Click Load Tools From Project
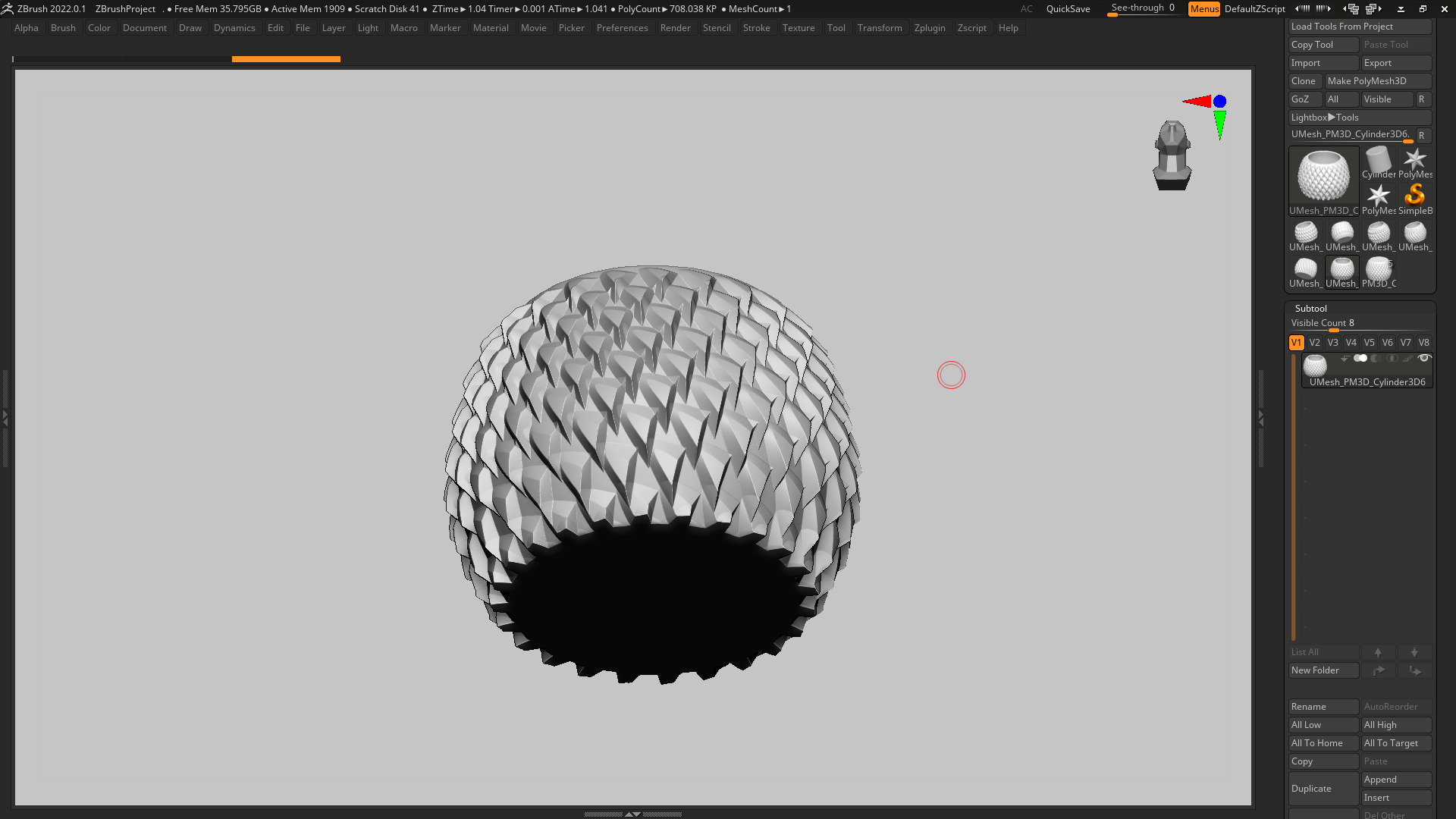The image size is (1456, 819). [x=1360, y=27]
